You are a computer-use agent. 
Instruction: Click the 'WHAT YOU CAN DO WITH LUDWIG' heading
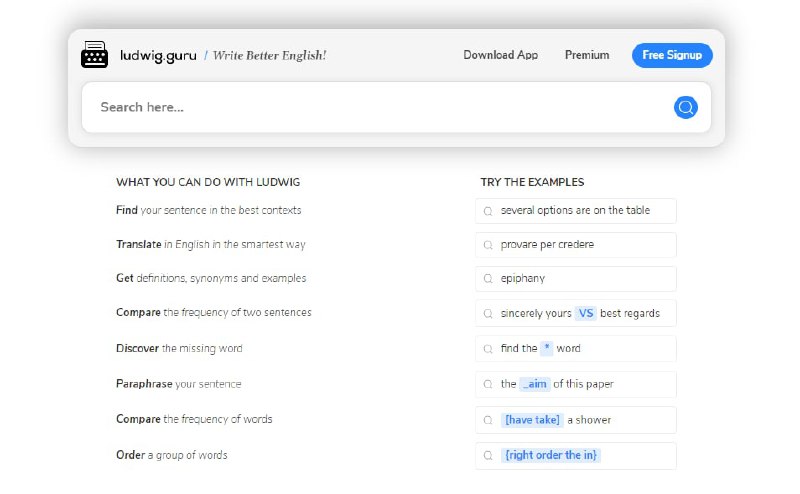coord(208,182)
